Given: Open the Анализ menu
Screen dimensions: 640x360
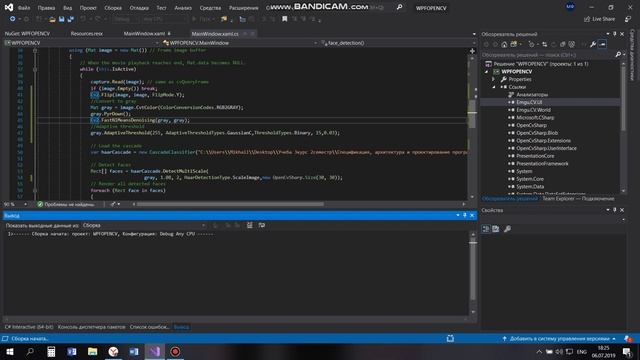Looking at the screenshot, I should point(183,8).
